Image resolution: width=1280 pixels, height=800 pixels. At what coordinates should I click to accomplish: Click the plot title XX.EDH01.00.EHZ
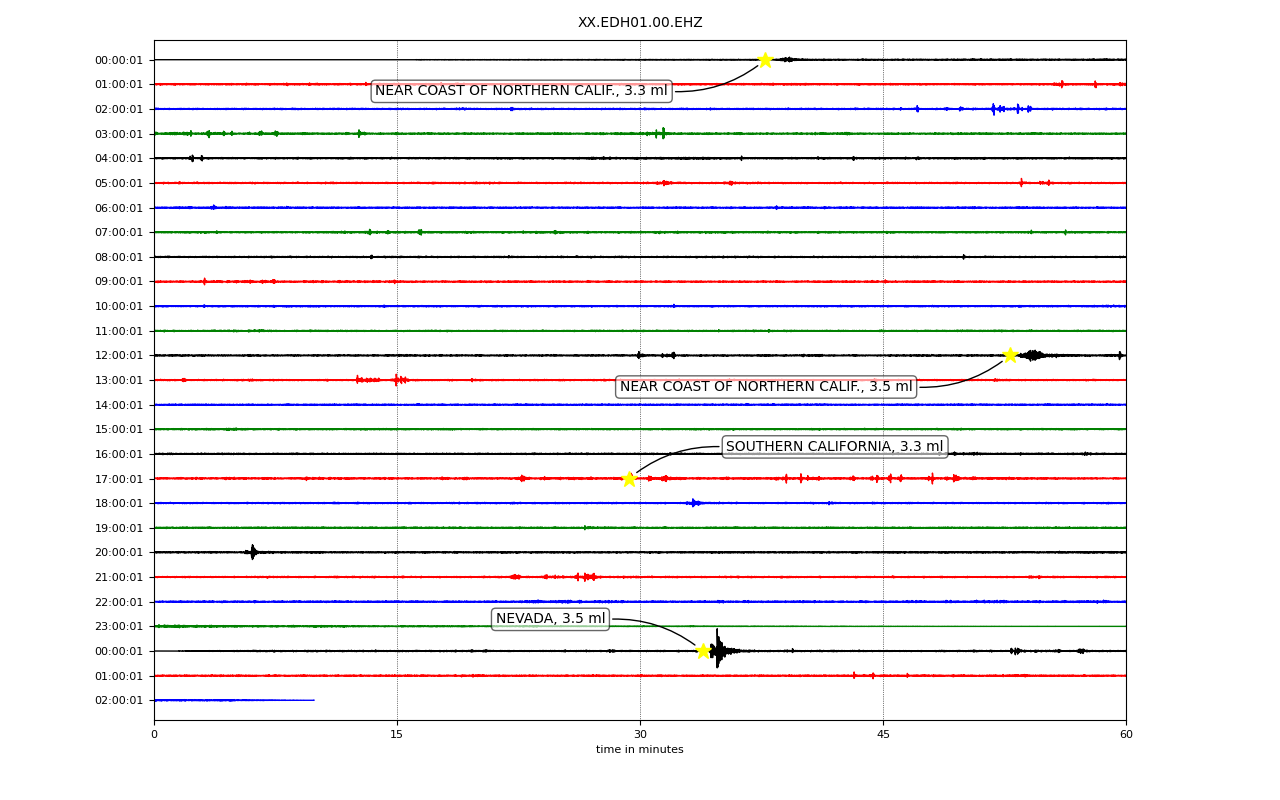[640, 22]
